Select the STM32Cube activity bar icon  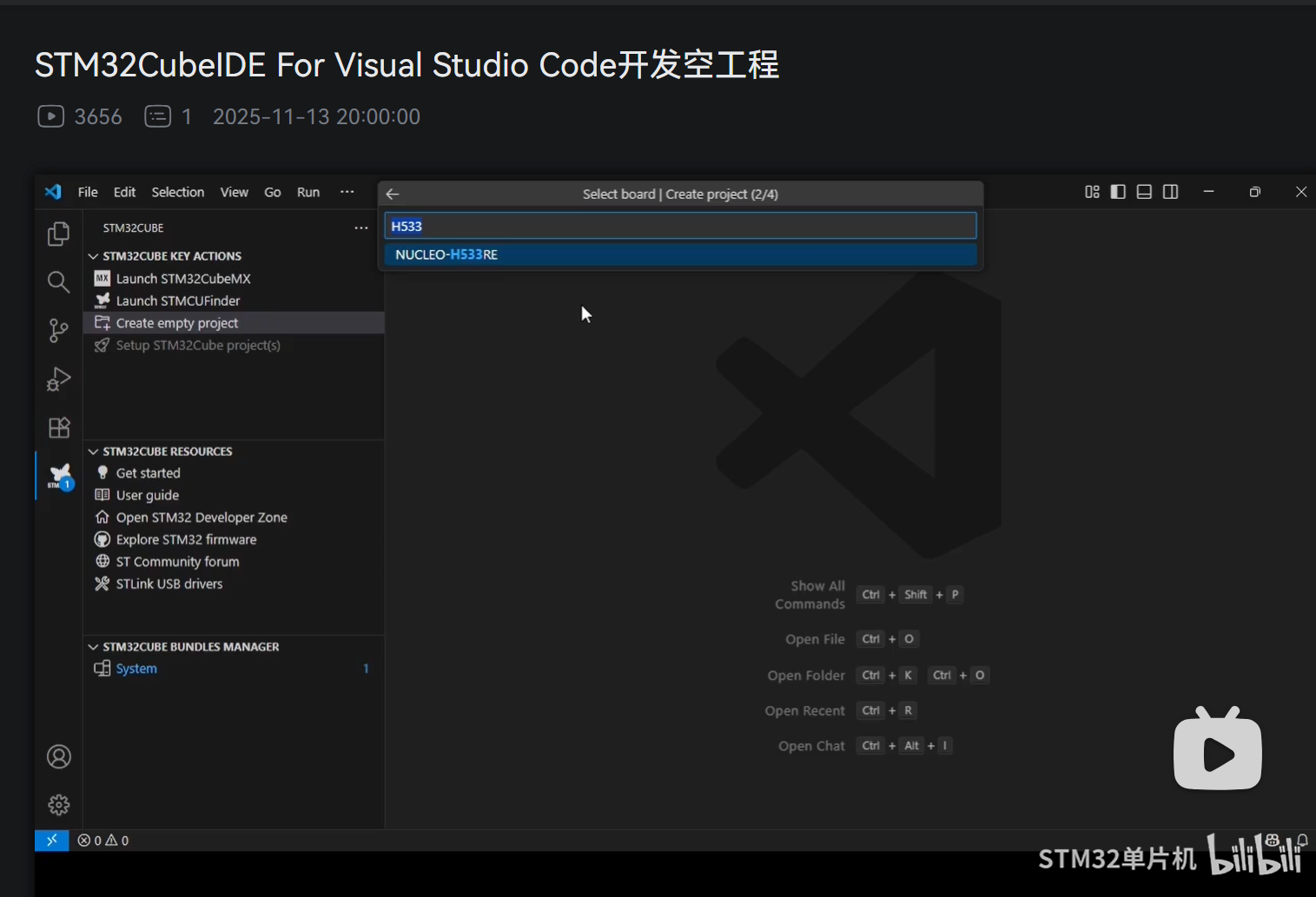pos(59,476)
